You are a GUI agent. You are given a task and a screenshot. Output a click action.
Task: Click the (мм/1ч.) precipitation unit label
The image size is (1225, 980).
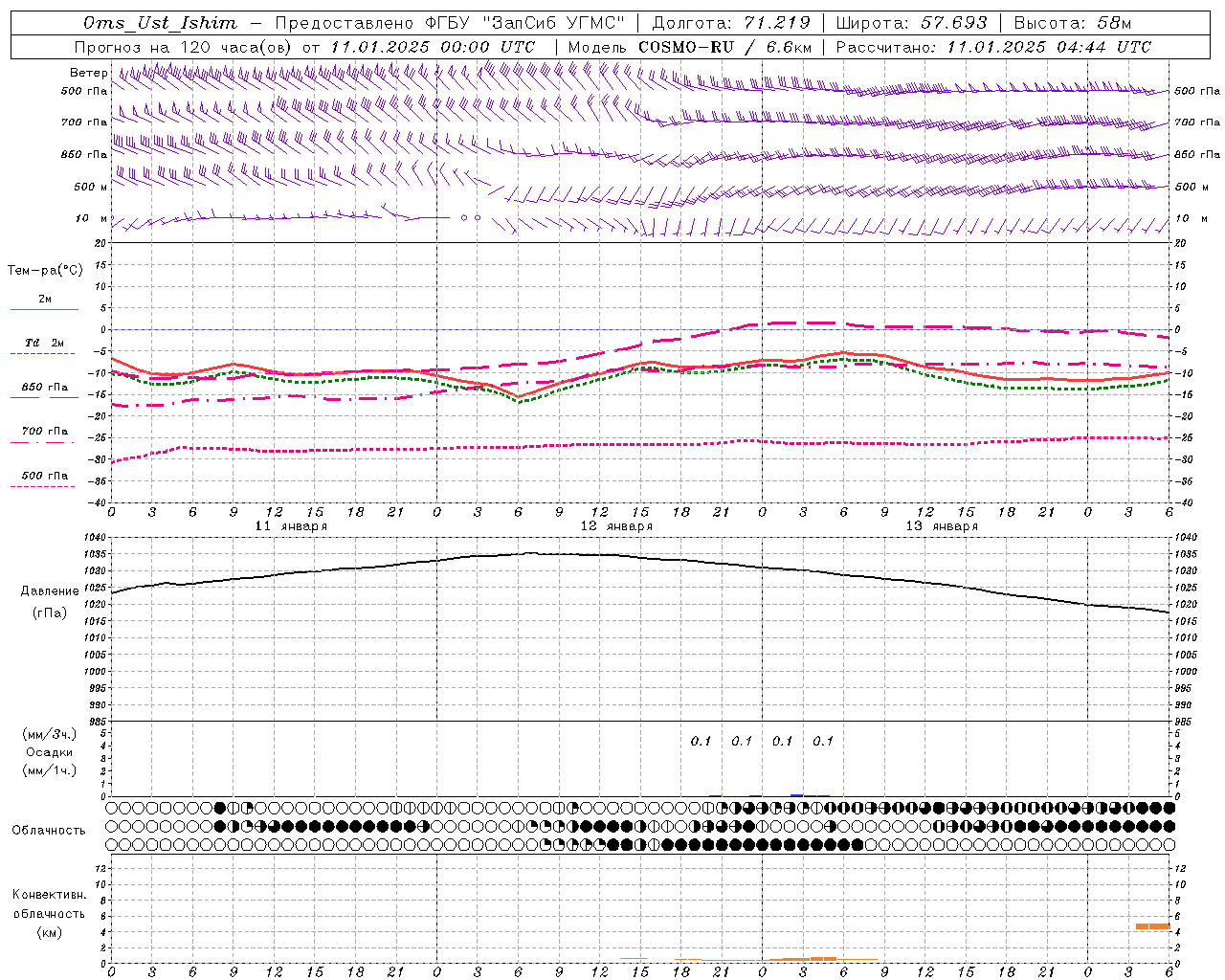pos(50,771)
